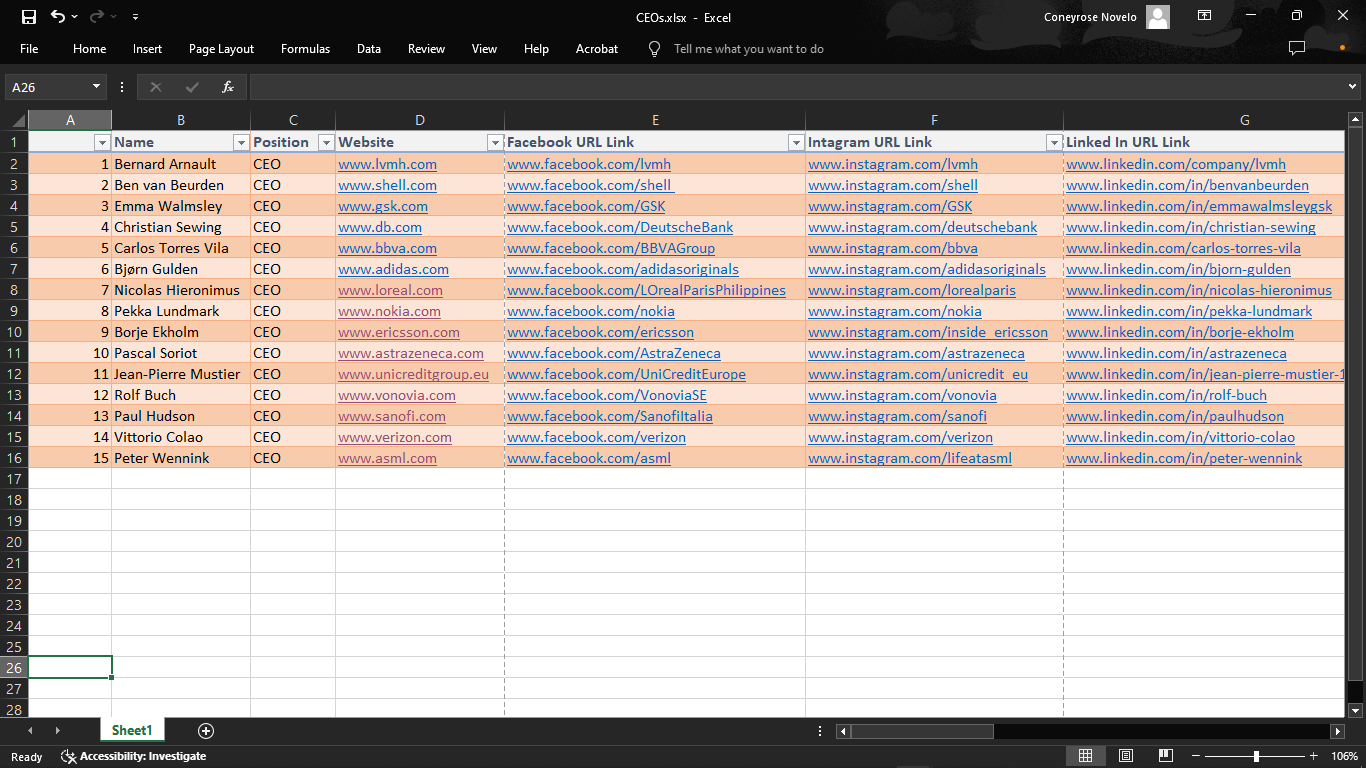Redo the last undone action
This screenshot has width=1366, height=768.
pyautogui.click(x=97, y=16)
